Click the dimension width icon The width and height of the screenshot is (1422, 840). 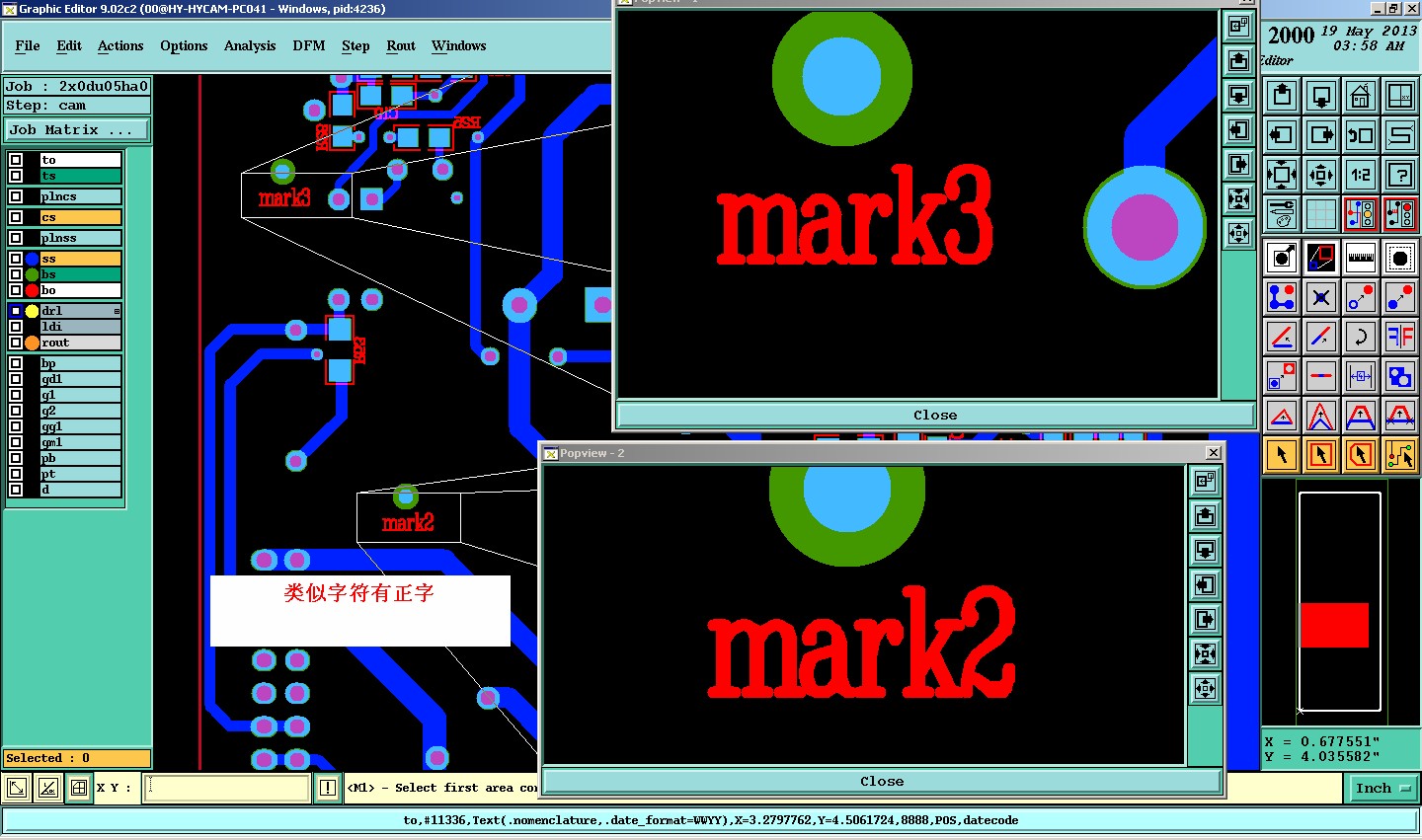click(x=1361, y=376)
